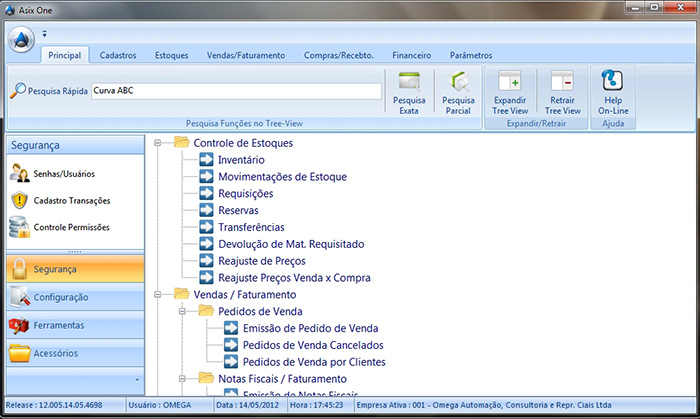Click the Pesquisa Rápida search field
The image size is (700, 419).
tap(236, 91)
